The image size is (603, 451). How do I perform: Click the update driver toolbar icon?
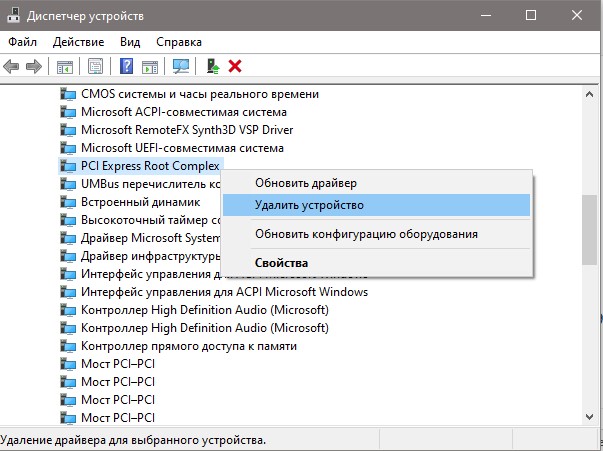[213, 66]
